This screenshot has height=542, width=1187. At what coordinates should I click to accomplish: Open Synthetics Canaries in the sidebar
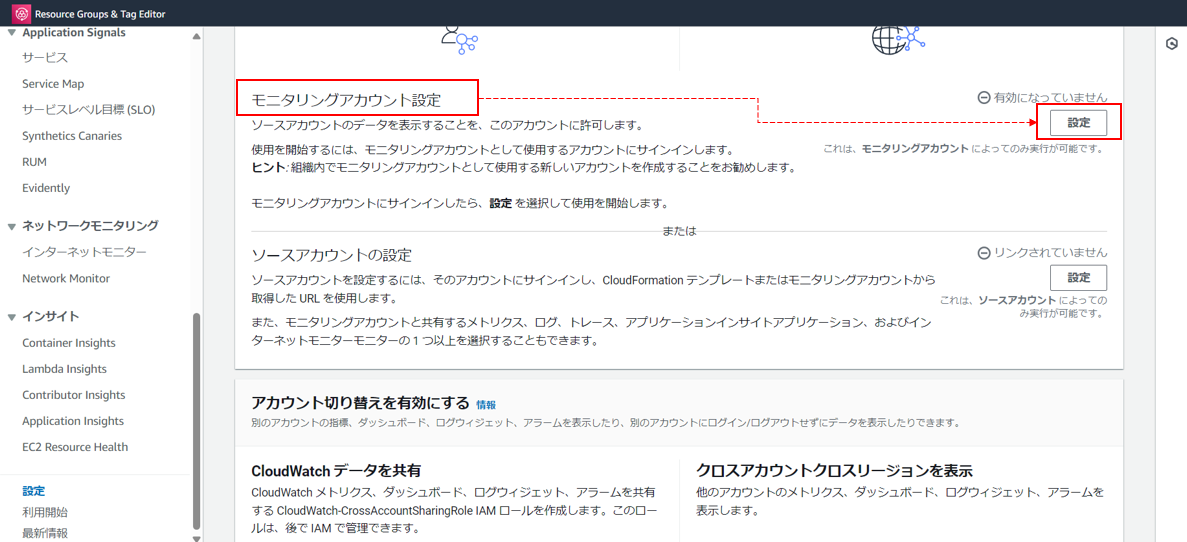click(72, 136)
